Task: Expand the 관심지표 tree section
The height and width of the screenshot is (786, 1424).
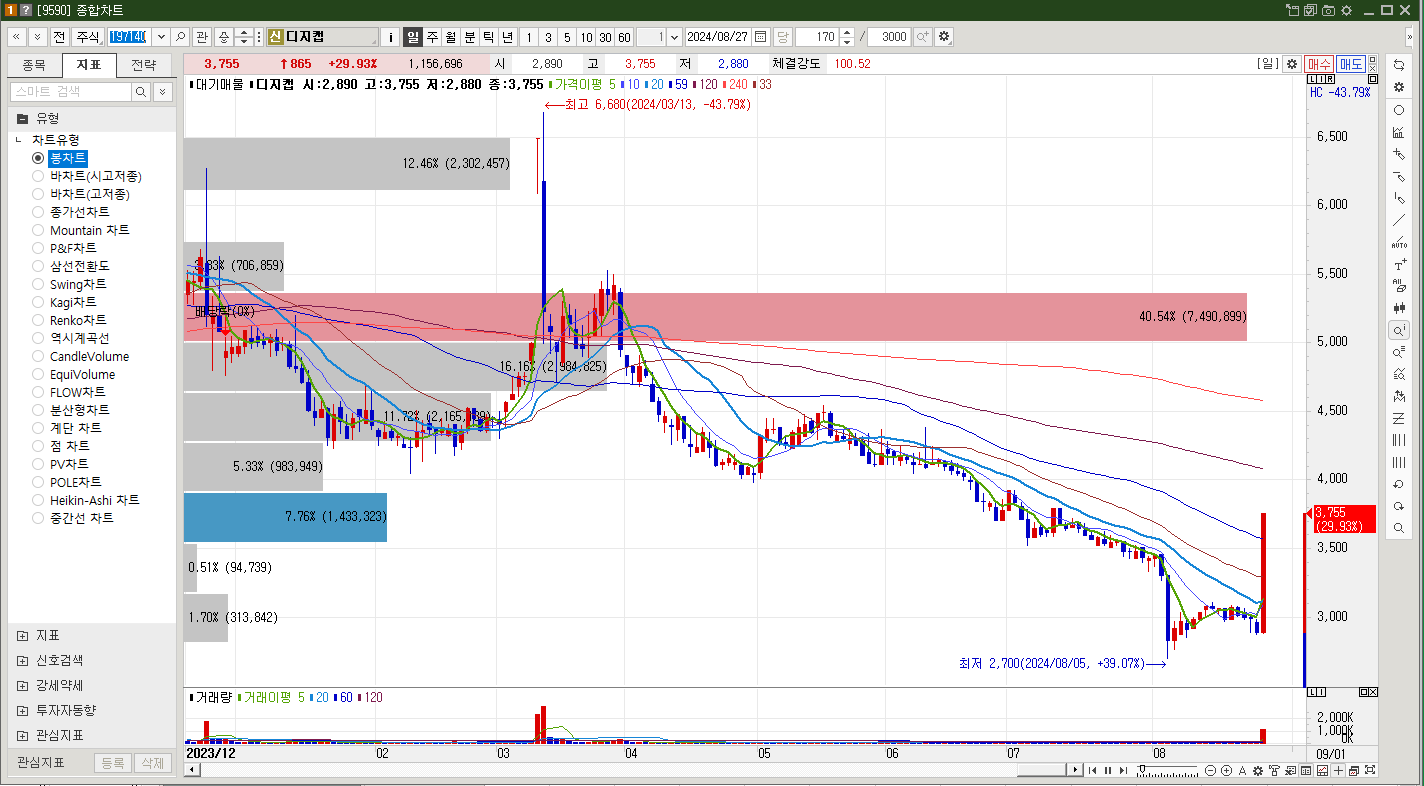Action: coord(22,735)
